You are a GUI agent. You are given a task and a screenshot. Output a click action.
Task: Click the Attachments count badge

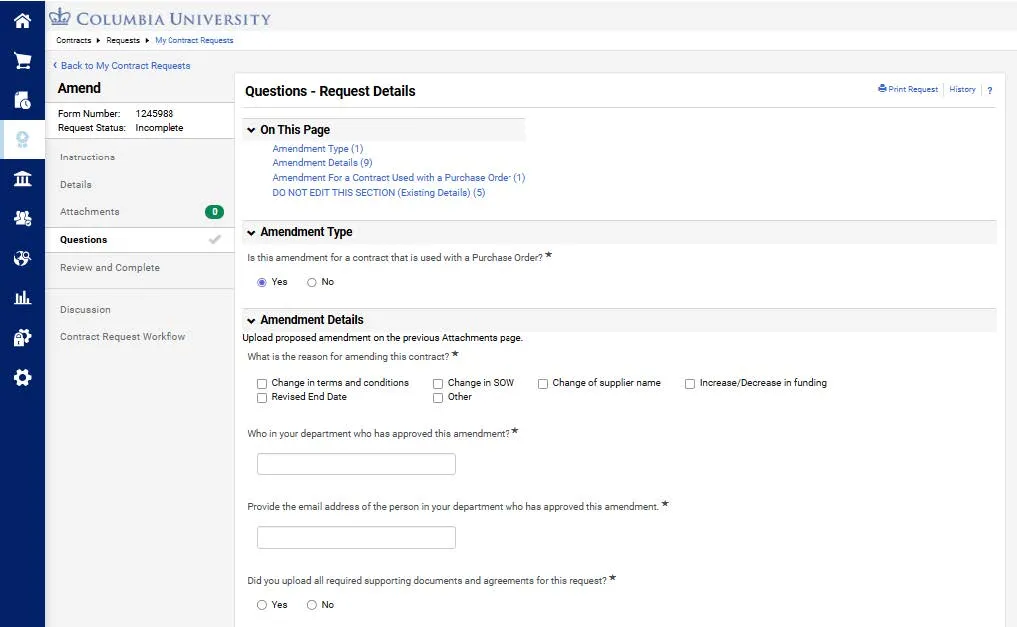(x=214, y=211)
